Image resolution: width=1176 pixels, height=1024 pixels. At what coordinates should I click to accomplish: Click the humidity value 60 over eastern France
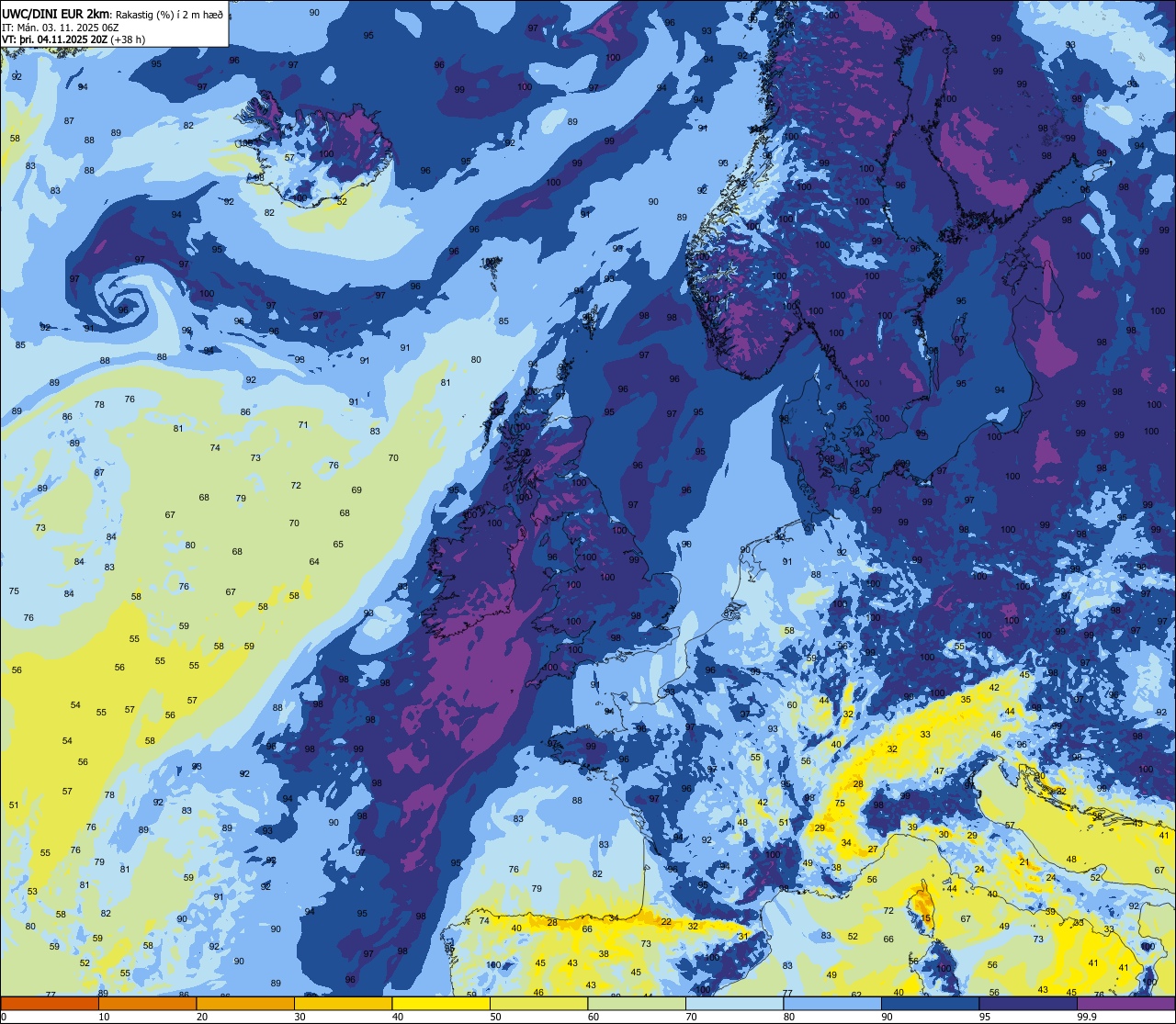click(792, 704)
